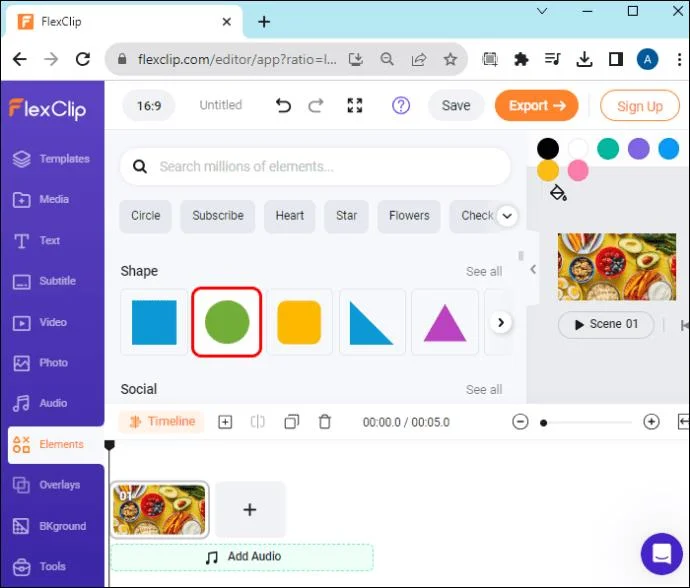
Task: Open the Tools sidebar section
Action: [39, 566]
